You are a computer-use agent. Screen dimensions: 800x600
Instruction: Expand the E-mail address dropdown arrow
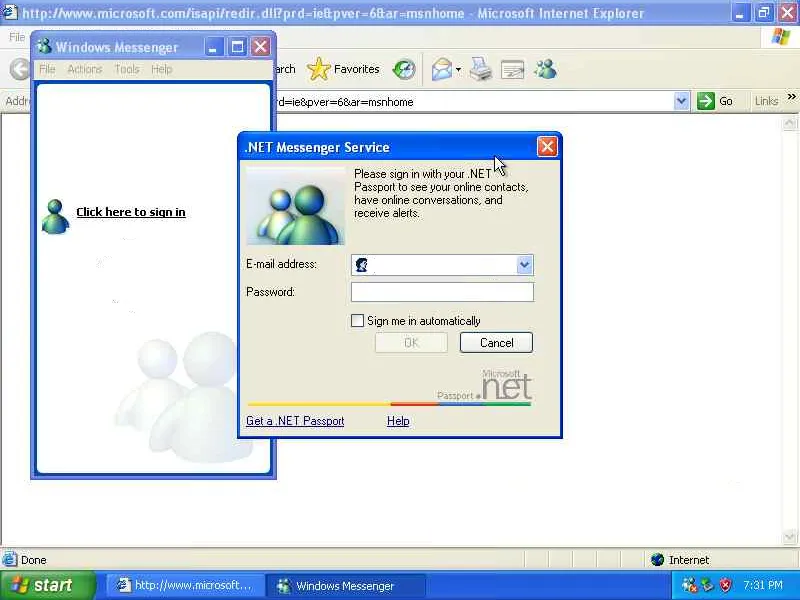pyautogui.click(x=524, y=265)
